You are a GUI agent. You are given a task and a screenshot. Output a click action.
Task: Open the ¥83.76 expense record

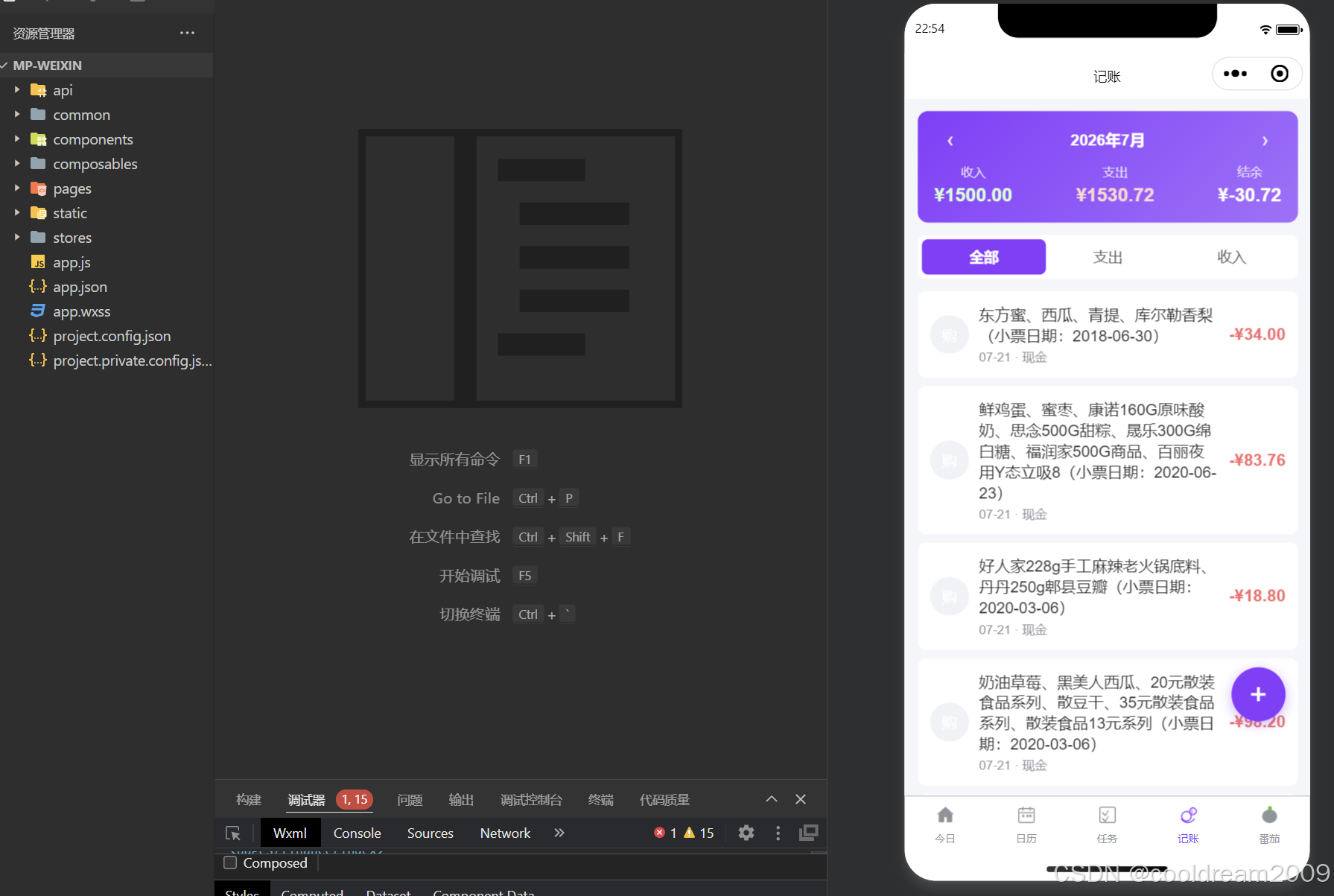point(1108,460)
